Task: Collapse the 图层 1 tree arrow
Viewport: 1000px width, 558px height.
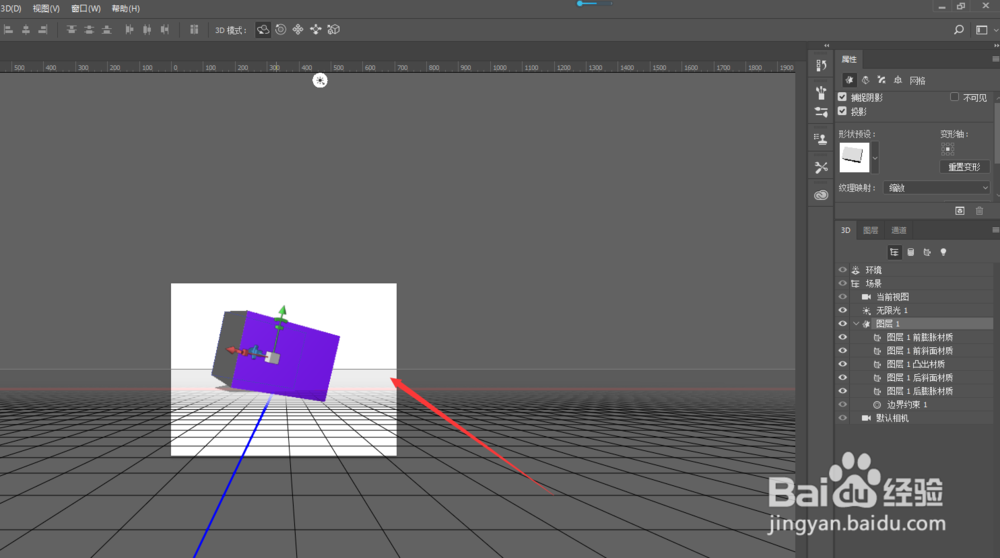Action: point(857,324)
